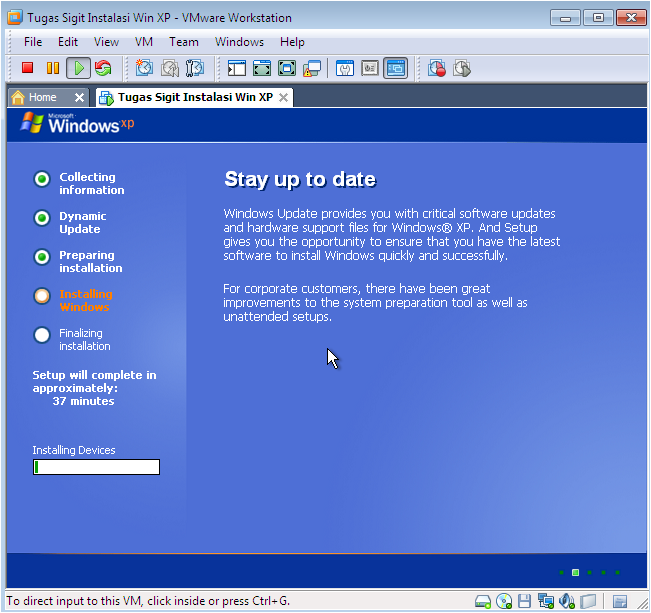651x613 pixels.
Task: Click the VMware Workstation title bar icon
Action: tap(15, 17)
